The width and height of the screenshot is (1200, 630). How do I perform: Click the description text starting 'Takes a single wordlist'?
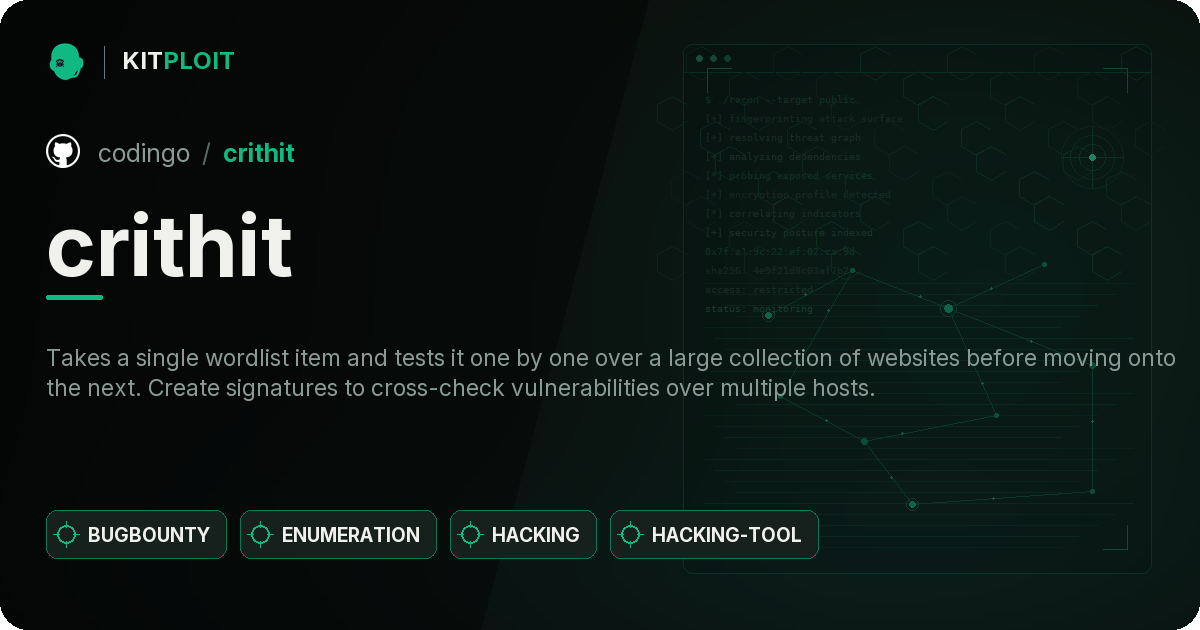click(x=610, y=373)
